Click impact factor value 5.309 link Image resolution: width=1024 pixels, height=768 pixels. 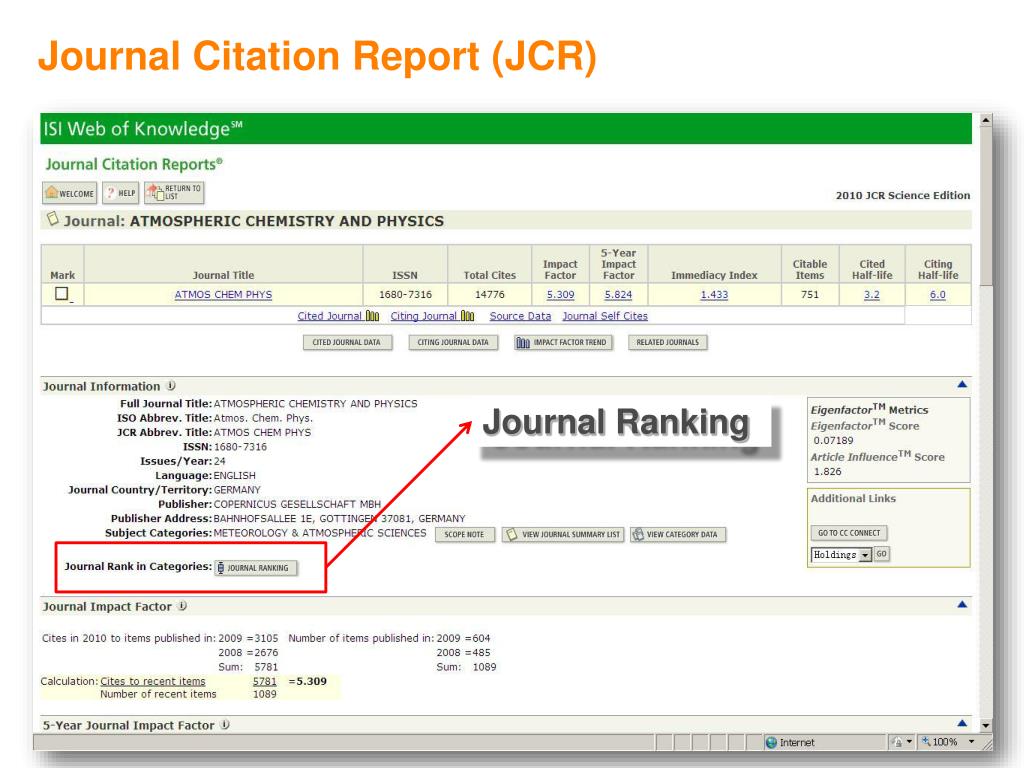(x=560, y=295)
